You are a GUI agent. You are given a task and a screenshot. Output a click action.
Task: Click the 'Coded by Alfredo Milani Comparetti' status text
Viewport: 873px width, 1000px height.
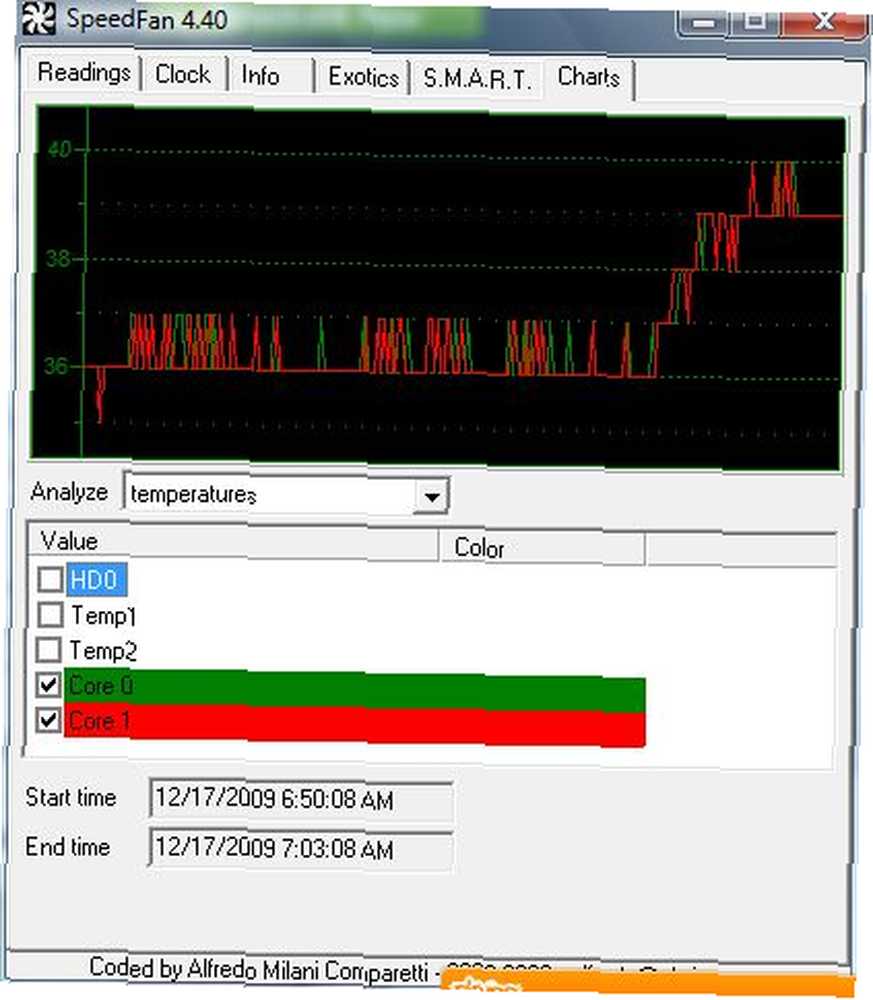pos(259,969)
